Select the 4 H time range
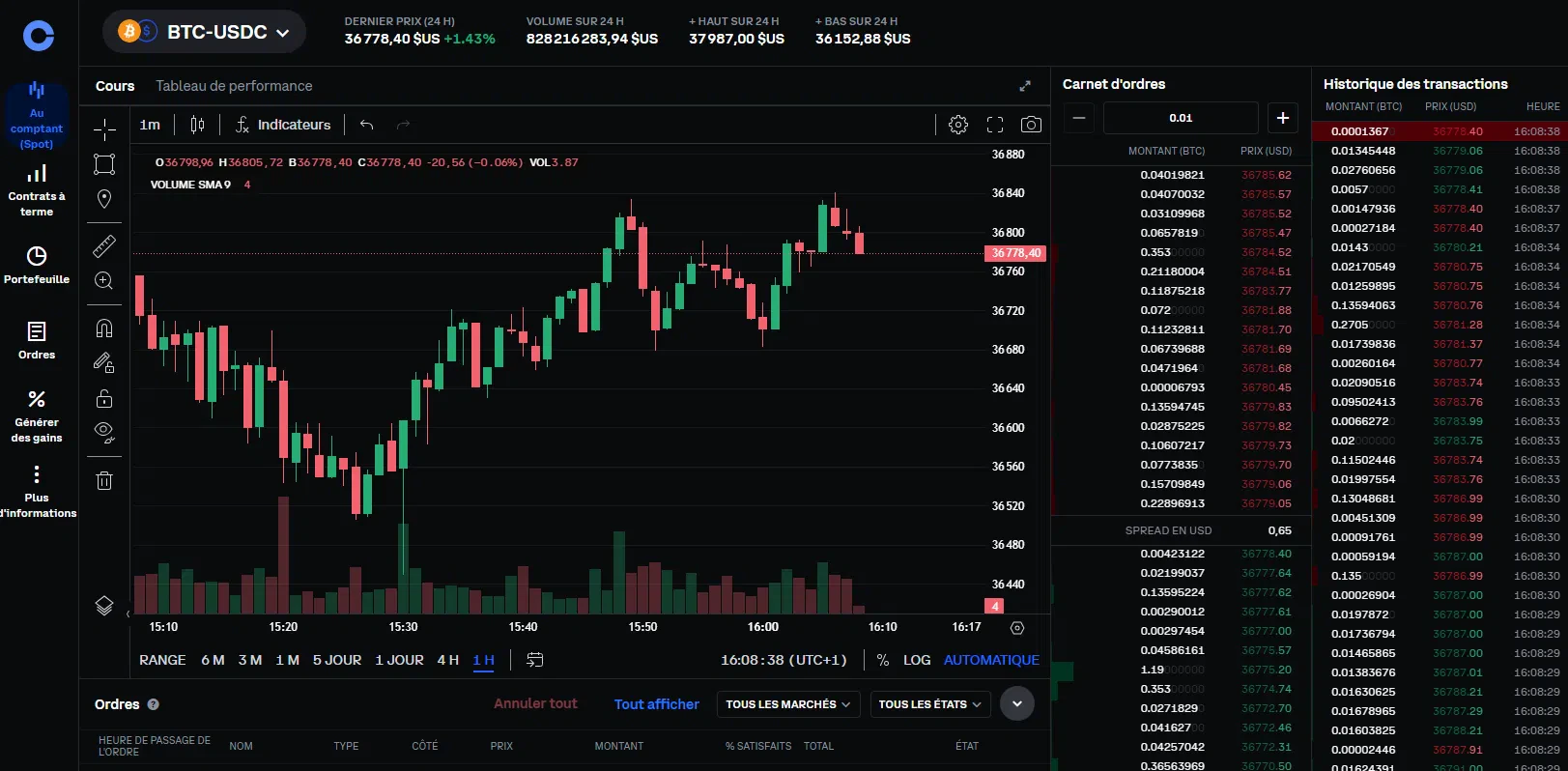The width and height of the screenshot is (1568, 771). pyautogui.click(x=447, y=660)
